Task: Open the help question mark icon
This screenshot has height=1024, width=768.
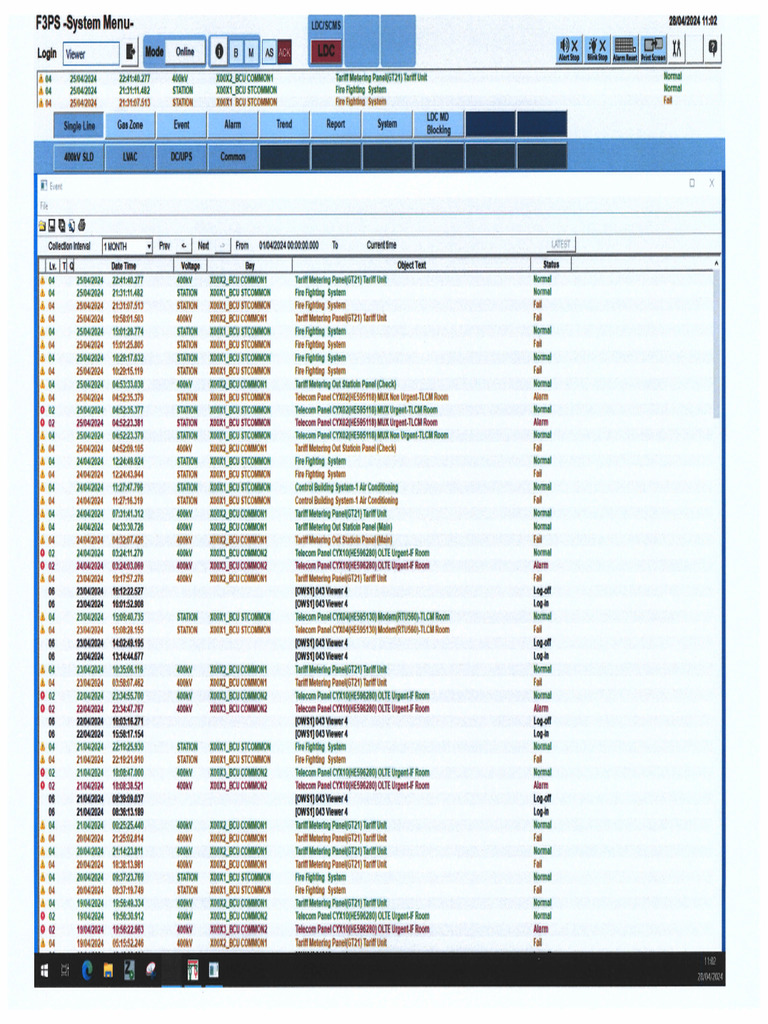Action: [x=713, y=48]
